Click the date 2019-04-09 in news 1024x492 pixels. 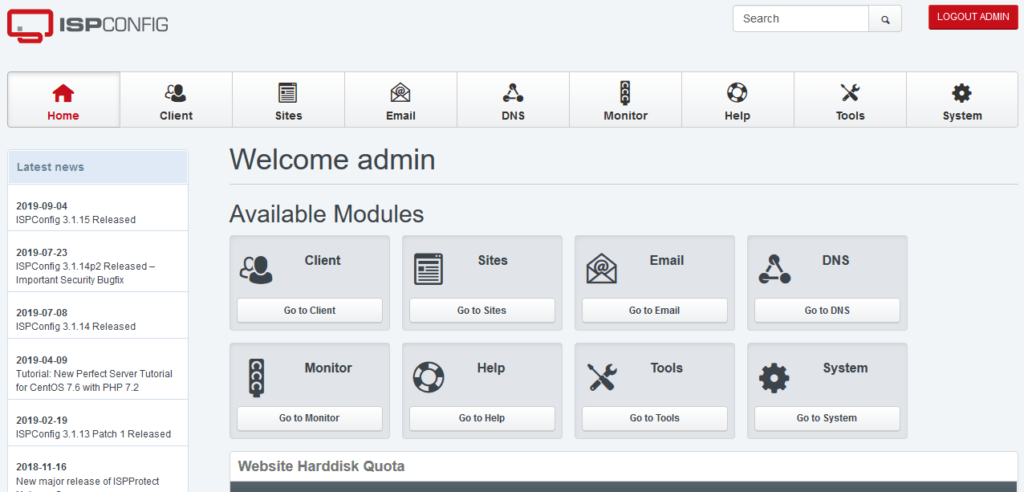click(42, 360)
